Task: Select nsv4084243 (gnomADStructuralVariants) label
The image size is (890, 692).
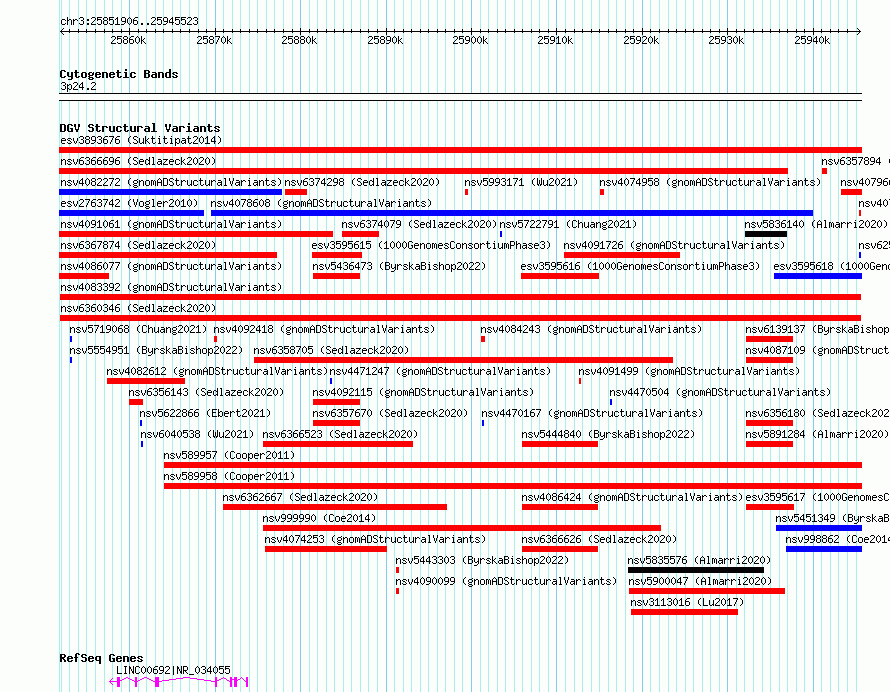Action: (x=591, y=329)
